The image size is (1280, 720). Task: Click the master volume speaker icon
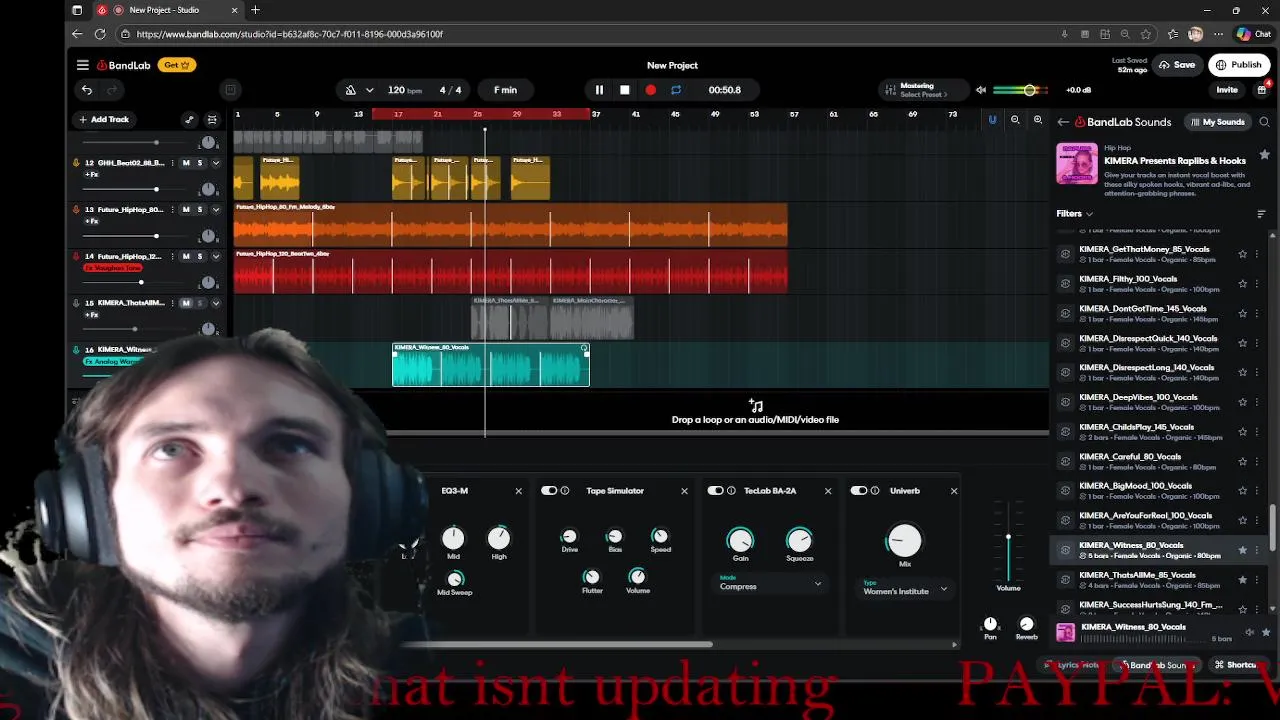[x=981, y=90]
